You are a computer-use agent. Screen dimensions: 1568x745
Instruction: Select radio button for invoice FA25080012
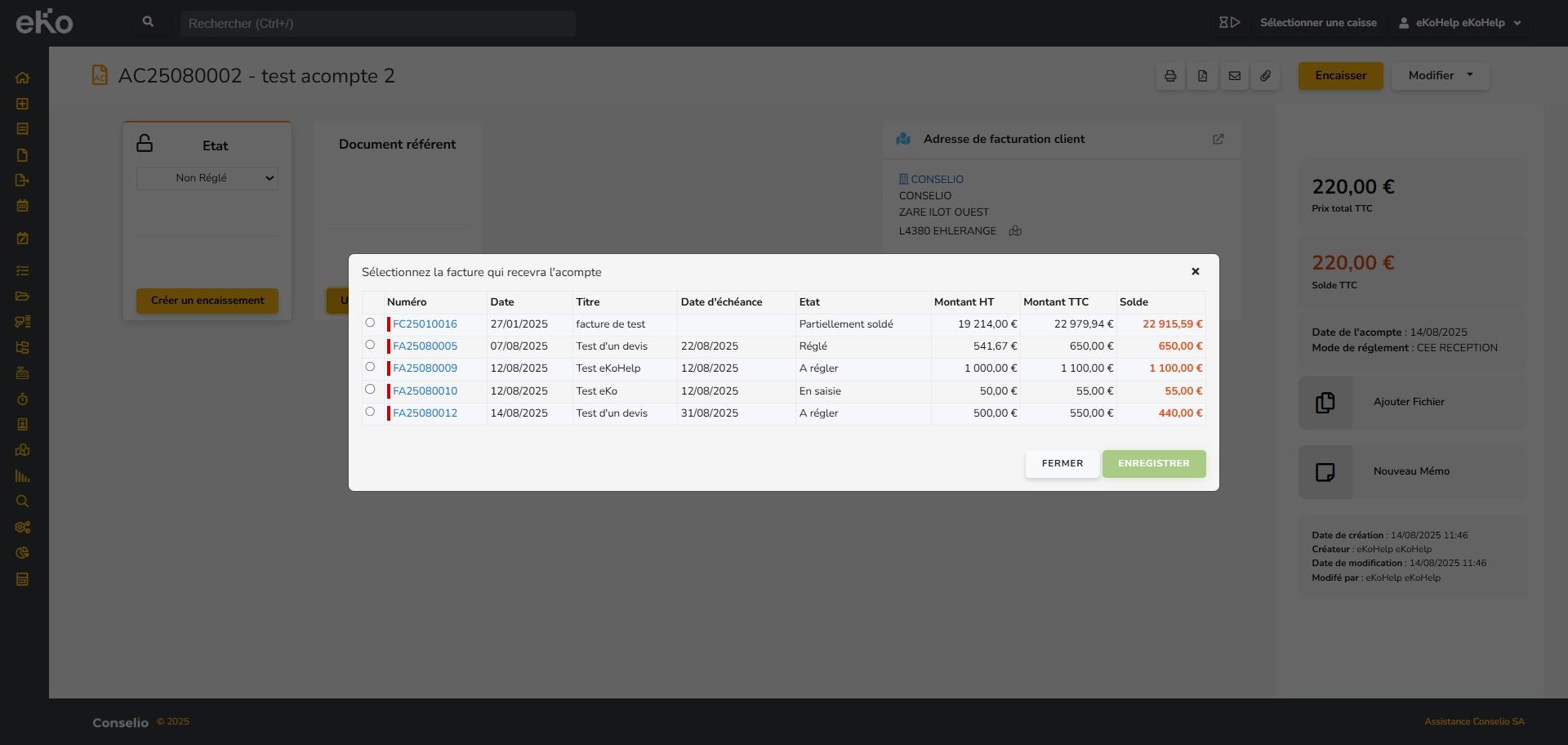pos(370,412)
